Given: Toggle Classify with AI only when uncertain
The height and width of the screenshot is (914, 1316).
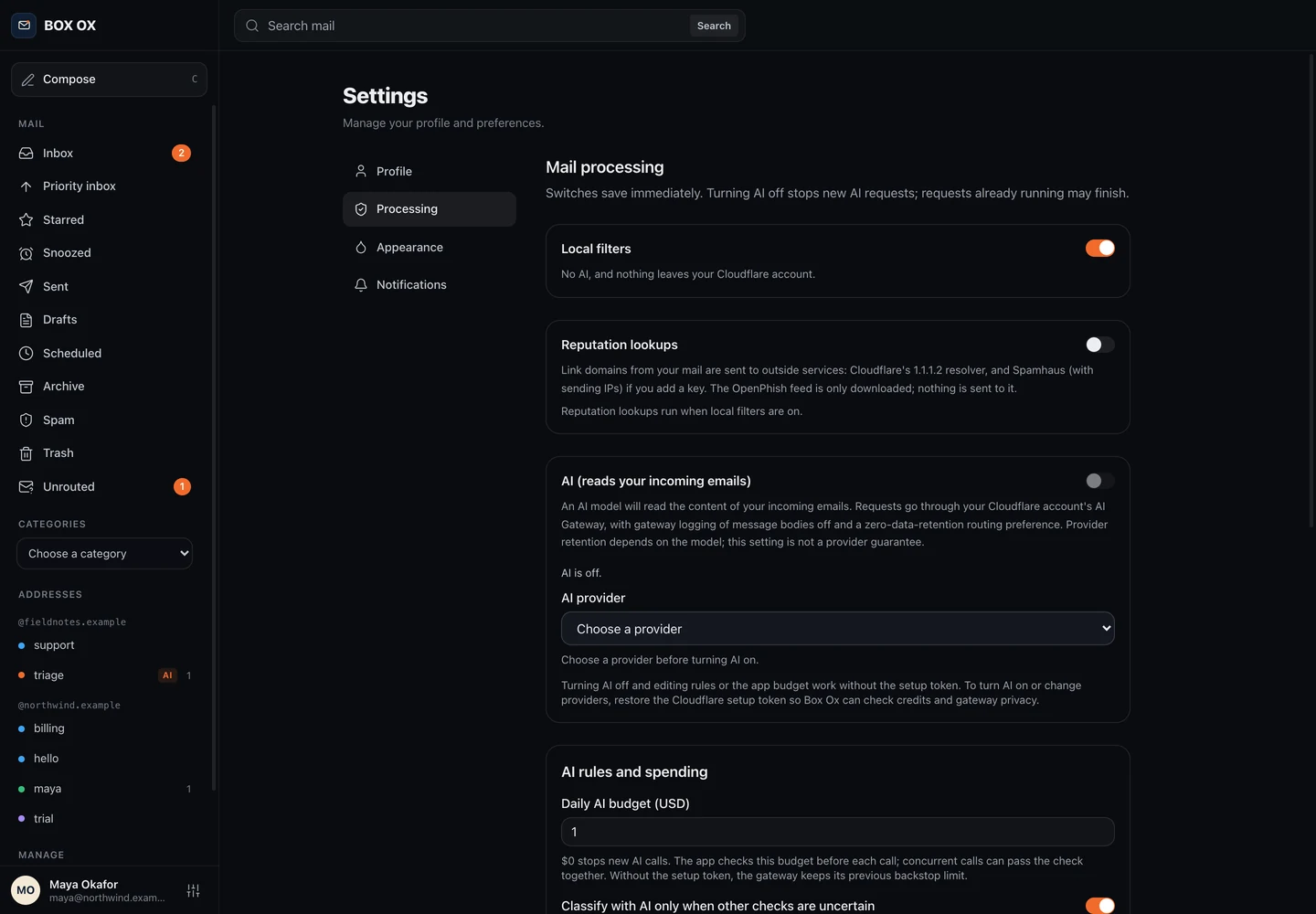Looking at the screenshot, I should click(1099, 906).
